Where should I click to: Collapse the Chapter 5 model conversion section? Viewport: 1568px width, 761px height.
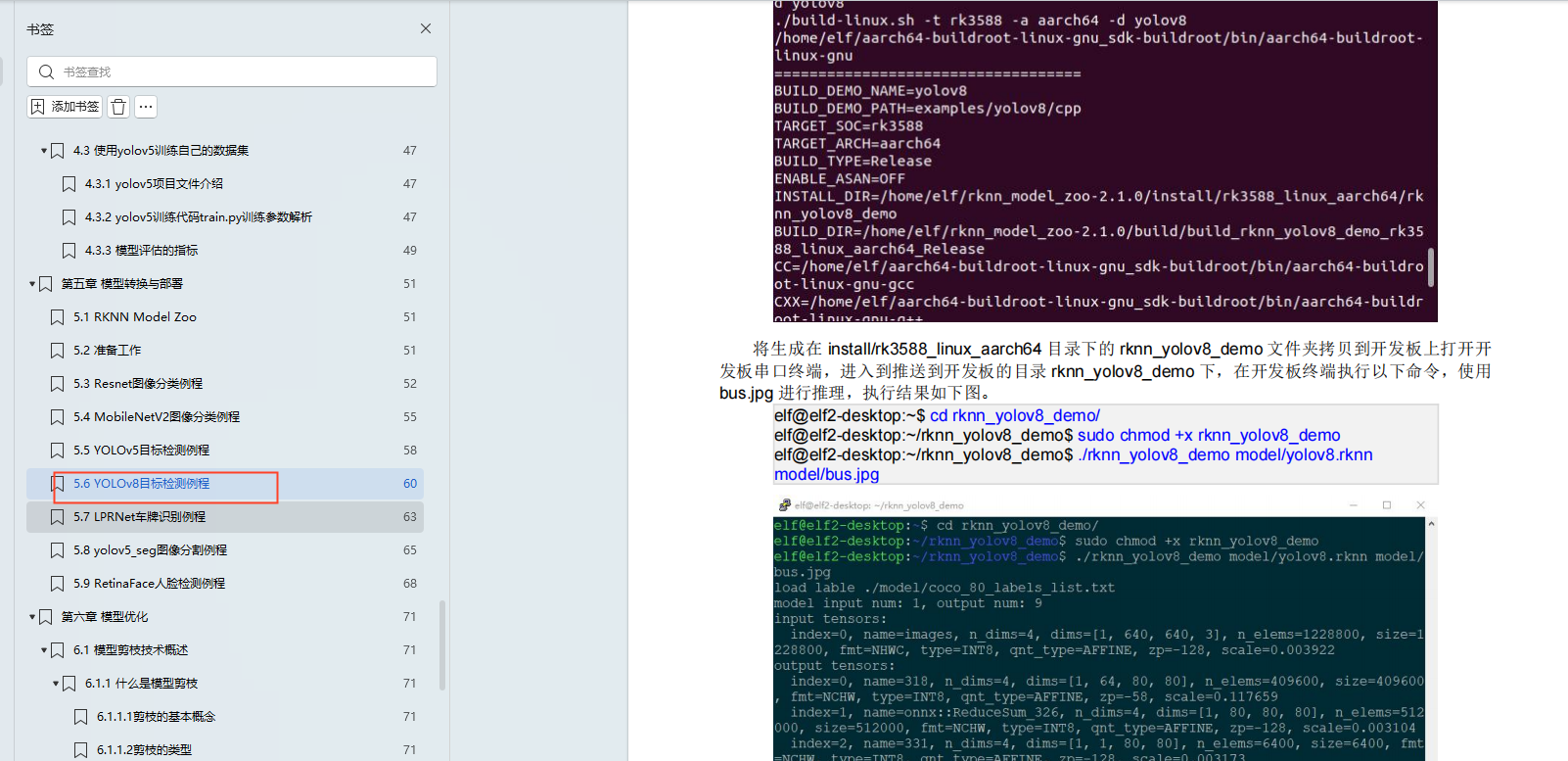point(32,284)
